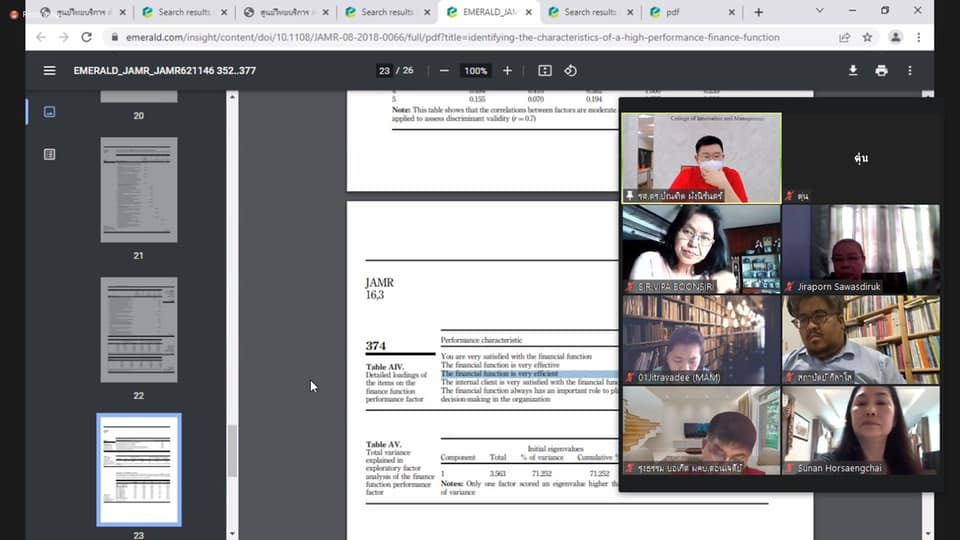Click the thumbnail panel scrollbar handle

click(x=232, y=450)
